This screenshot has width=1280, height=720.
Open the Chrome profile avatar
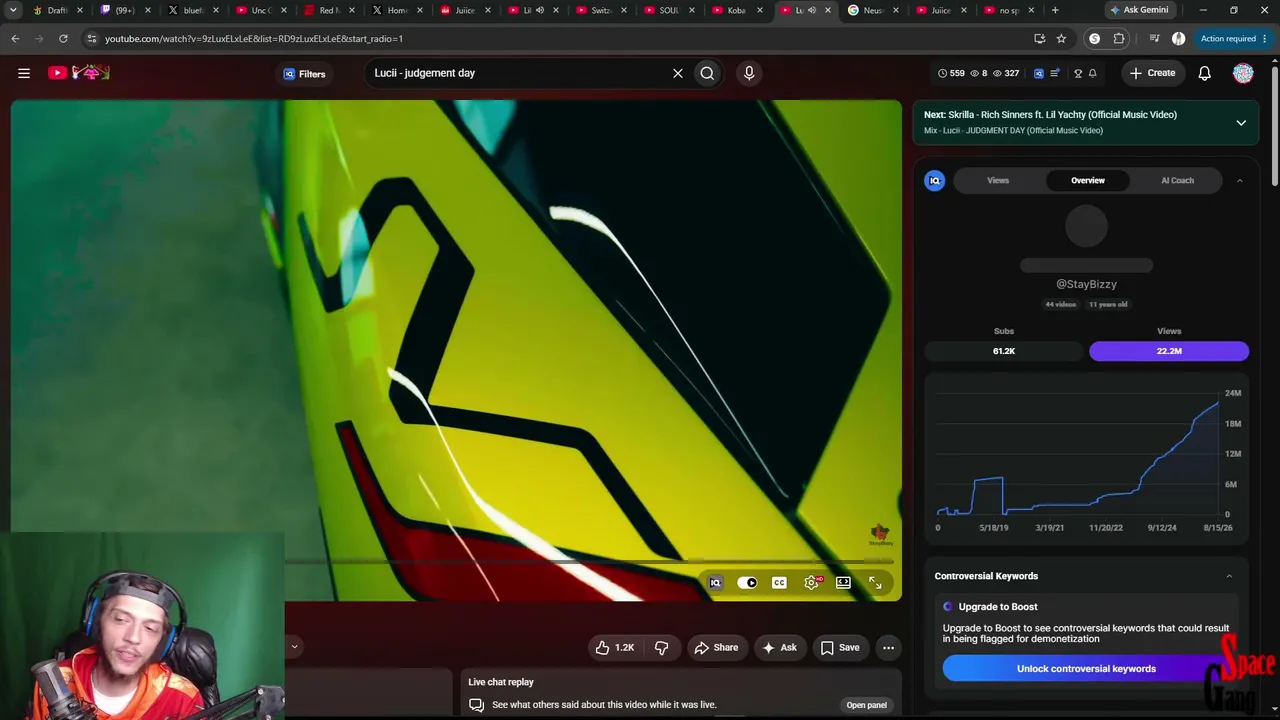(1178, 39)
